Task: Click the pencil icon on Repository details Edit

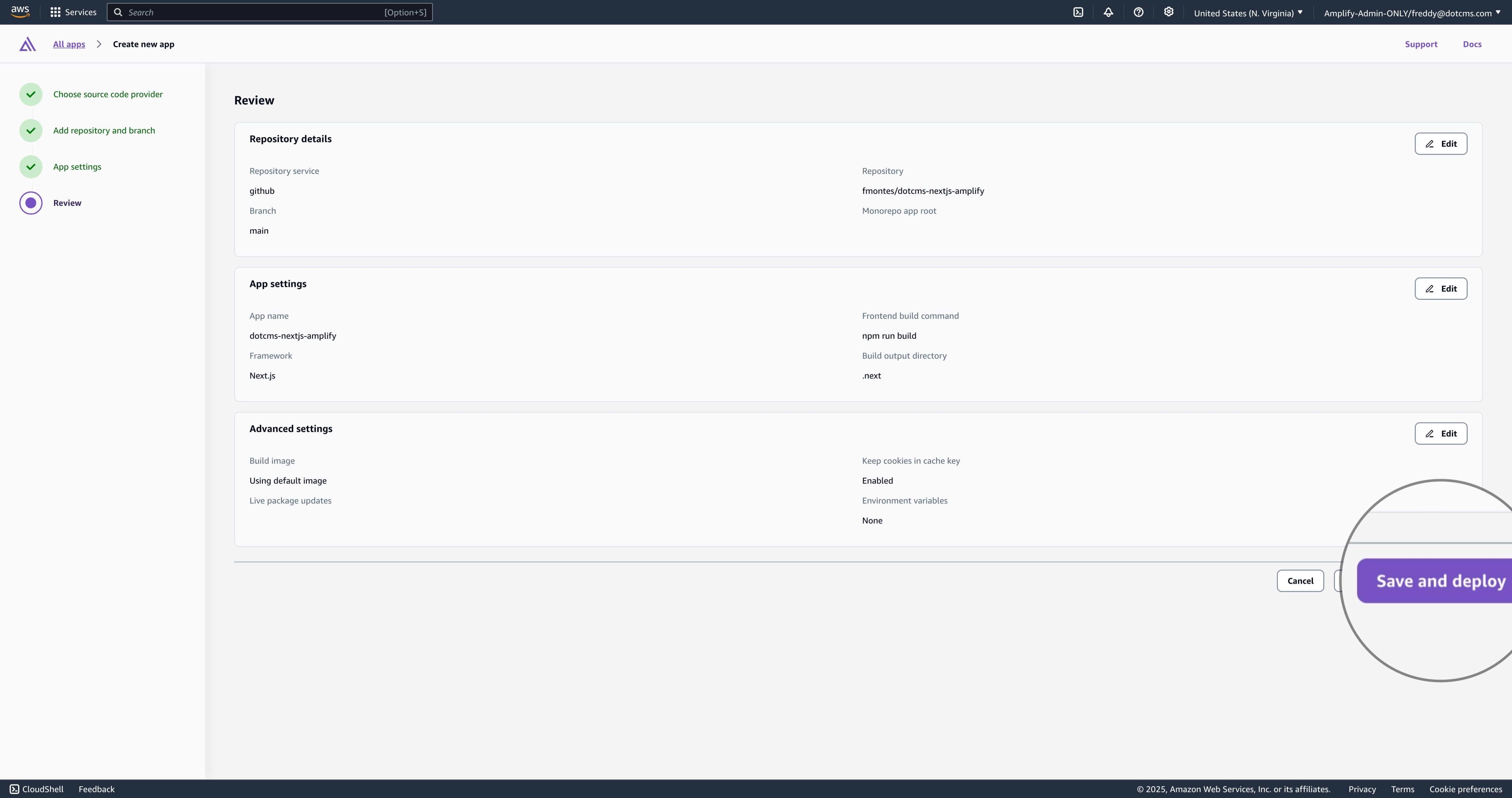Action: tap(1430, 143)
